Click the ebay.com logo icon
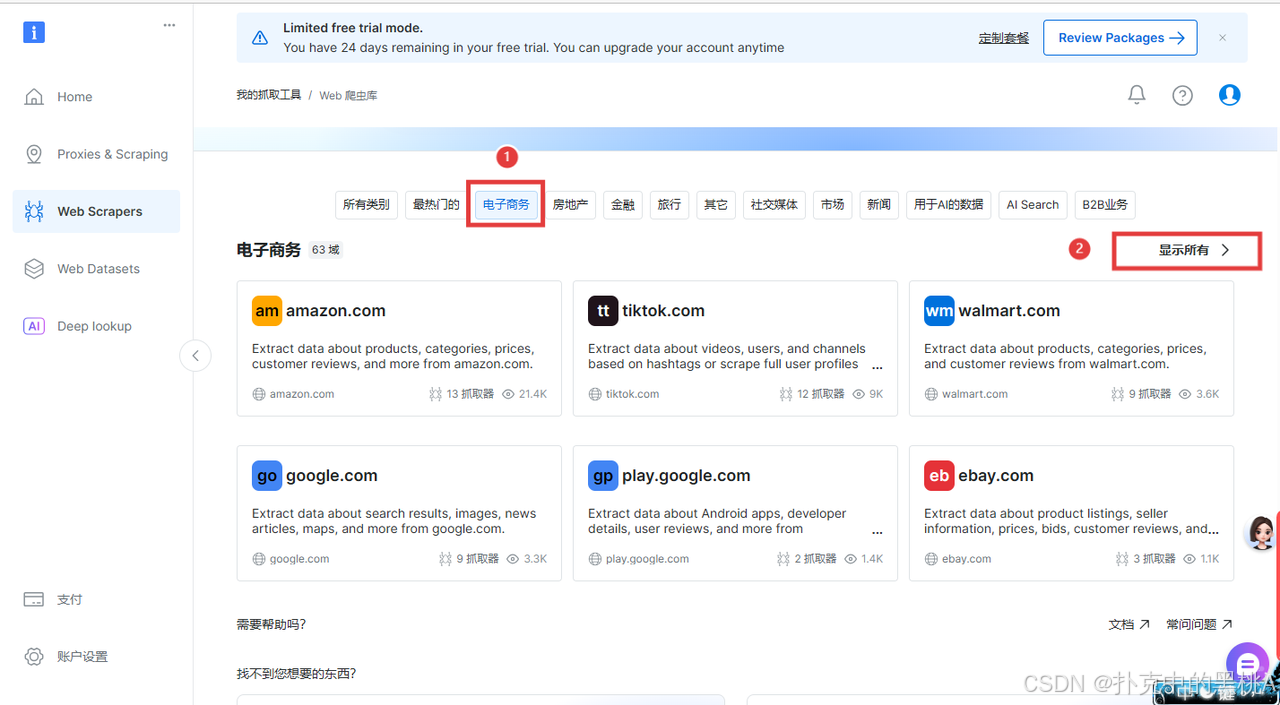Image resolution: width=1280 pixels, height=705 pixels. pyautogui.click(x=939, y=476)
